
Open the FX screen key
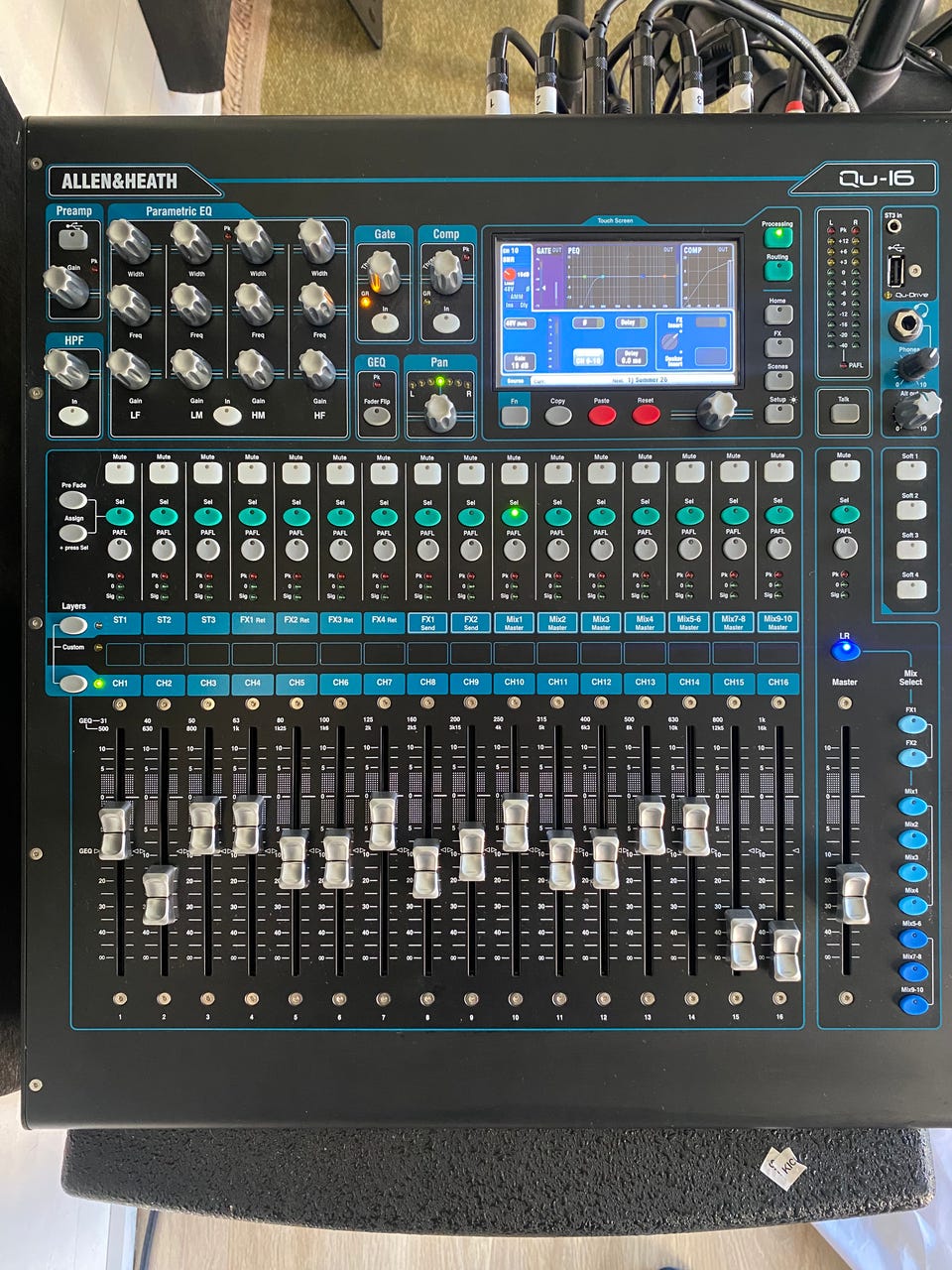[x=778, y=347]
